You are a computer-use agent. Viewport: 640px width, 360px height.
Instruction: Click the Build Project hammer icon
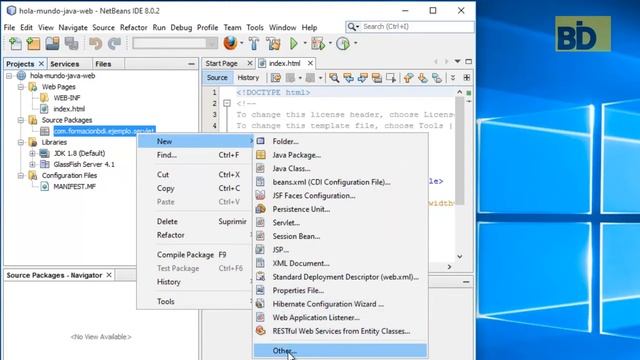[x=253, y=43]
